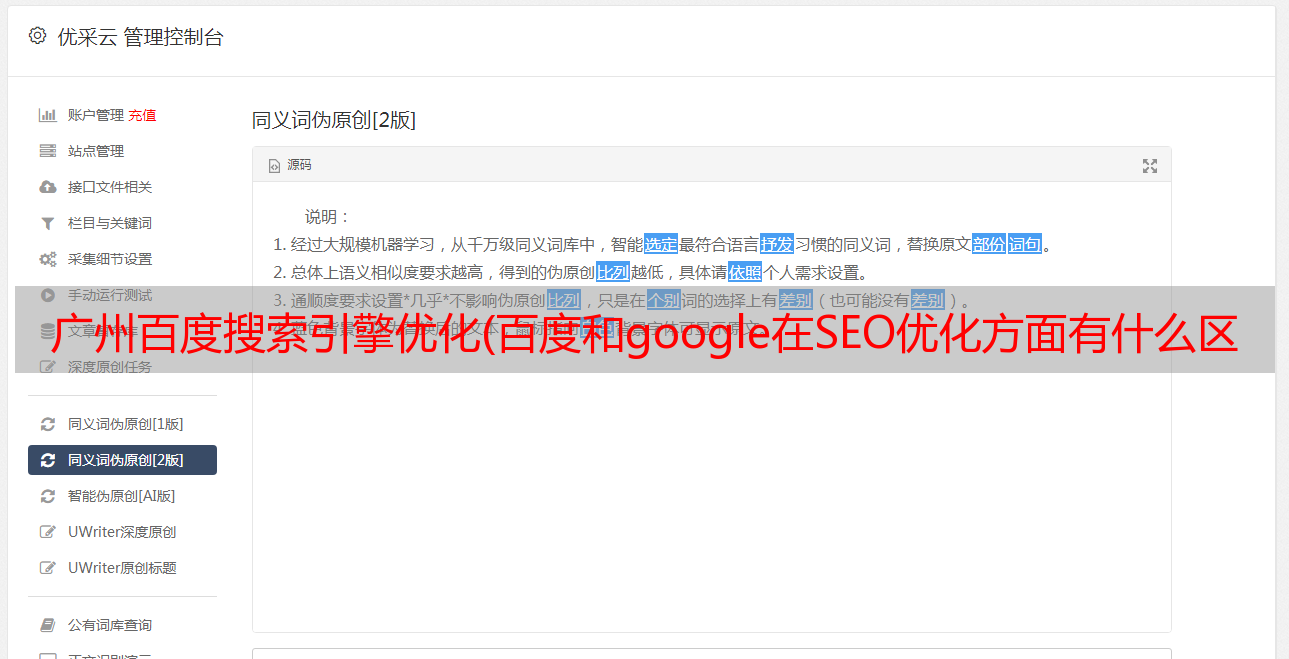Select the 栏目与关键词 filter icon
1289x659 pixels.
47,223
